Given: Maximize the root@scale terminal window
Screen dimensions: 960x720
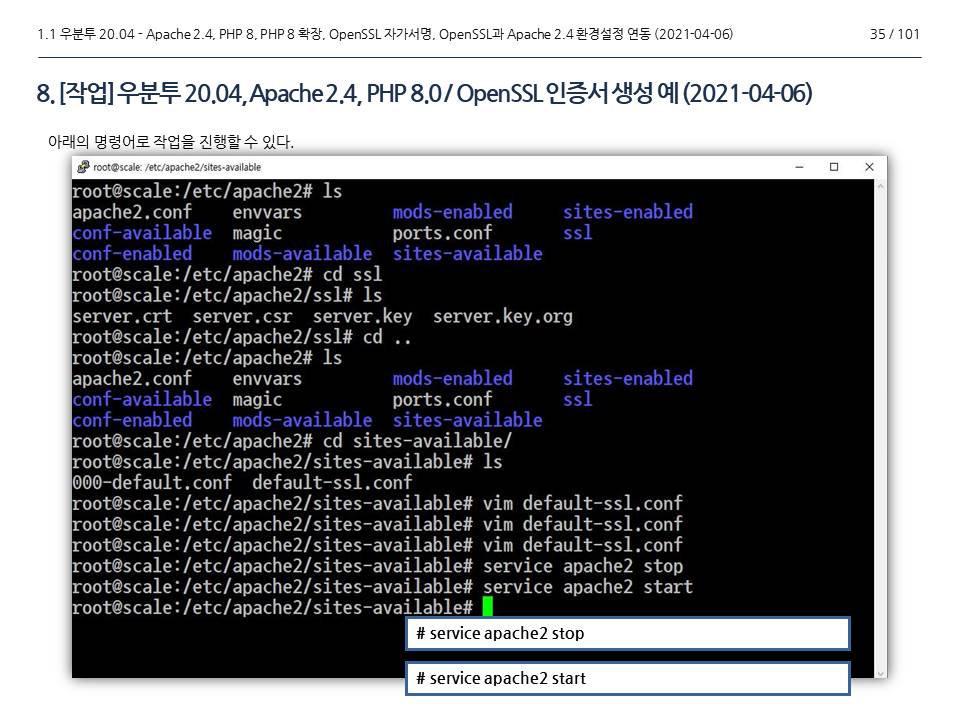Looking at the screenshot, I should [833, 167].
